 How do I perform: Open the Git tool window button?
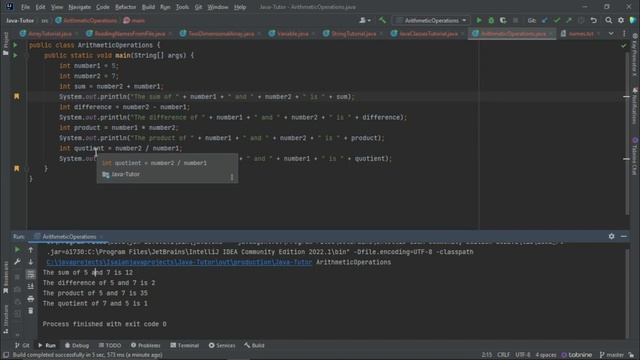pyautogui.click(x=22, y=345)
